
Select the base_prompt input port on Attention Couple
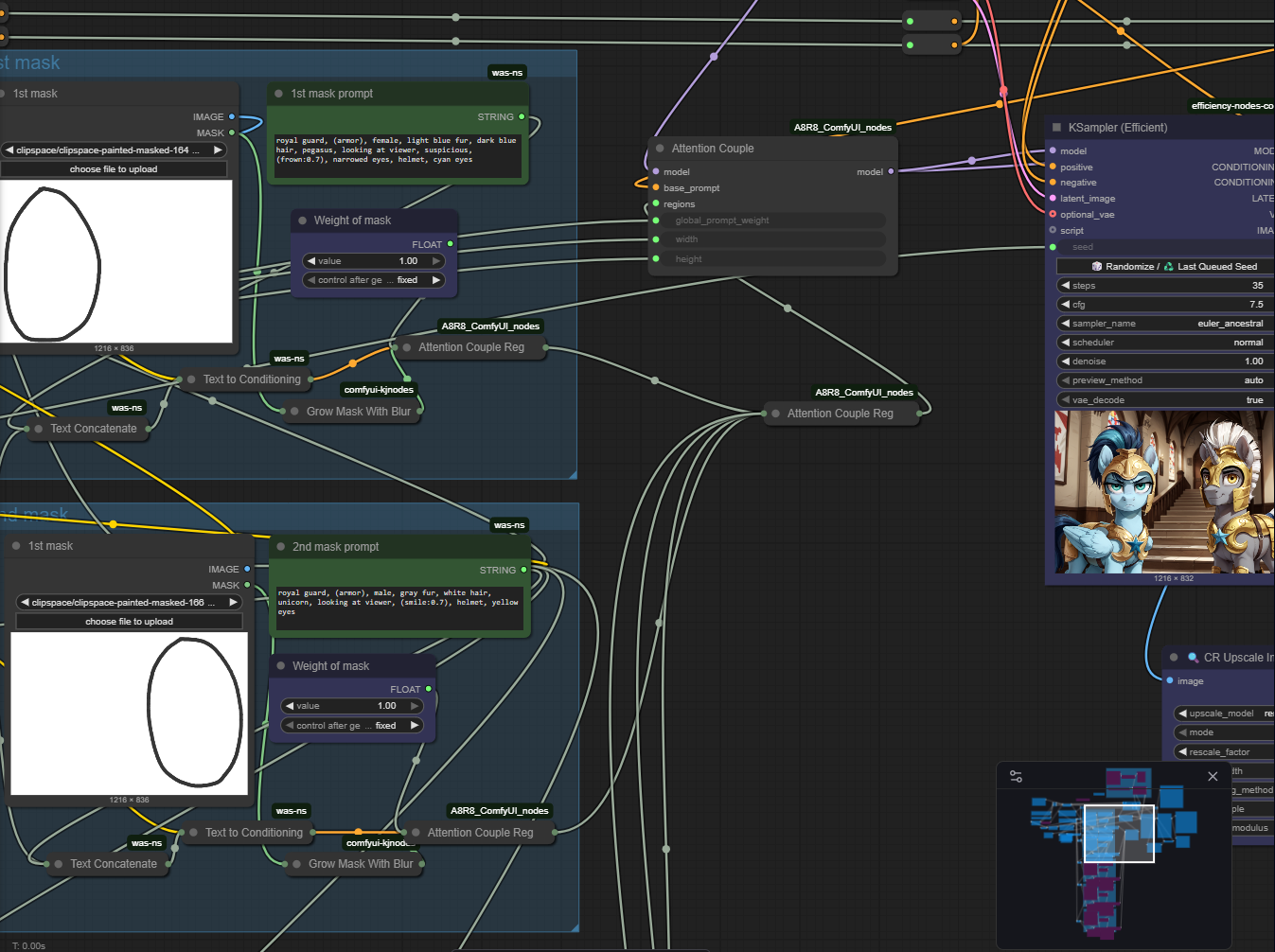point(656,187)
